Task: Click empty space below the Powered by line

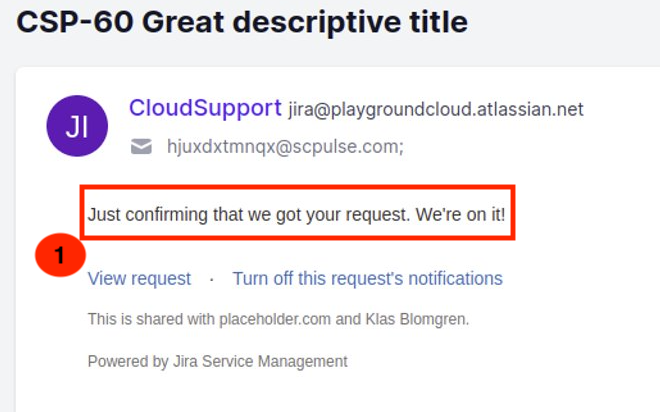Action: (300, 393)
